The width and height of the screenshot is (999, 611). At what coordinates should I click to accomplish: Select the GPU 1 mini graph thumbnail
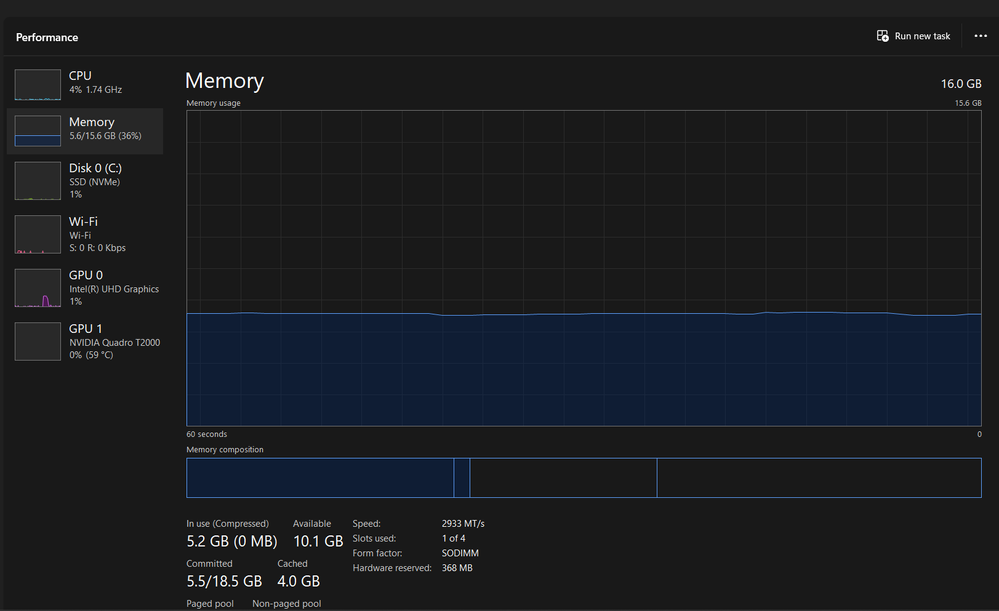[38, 341]
